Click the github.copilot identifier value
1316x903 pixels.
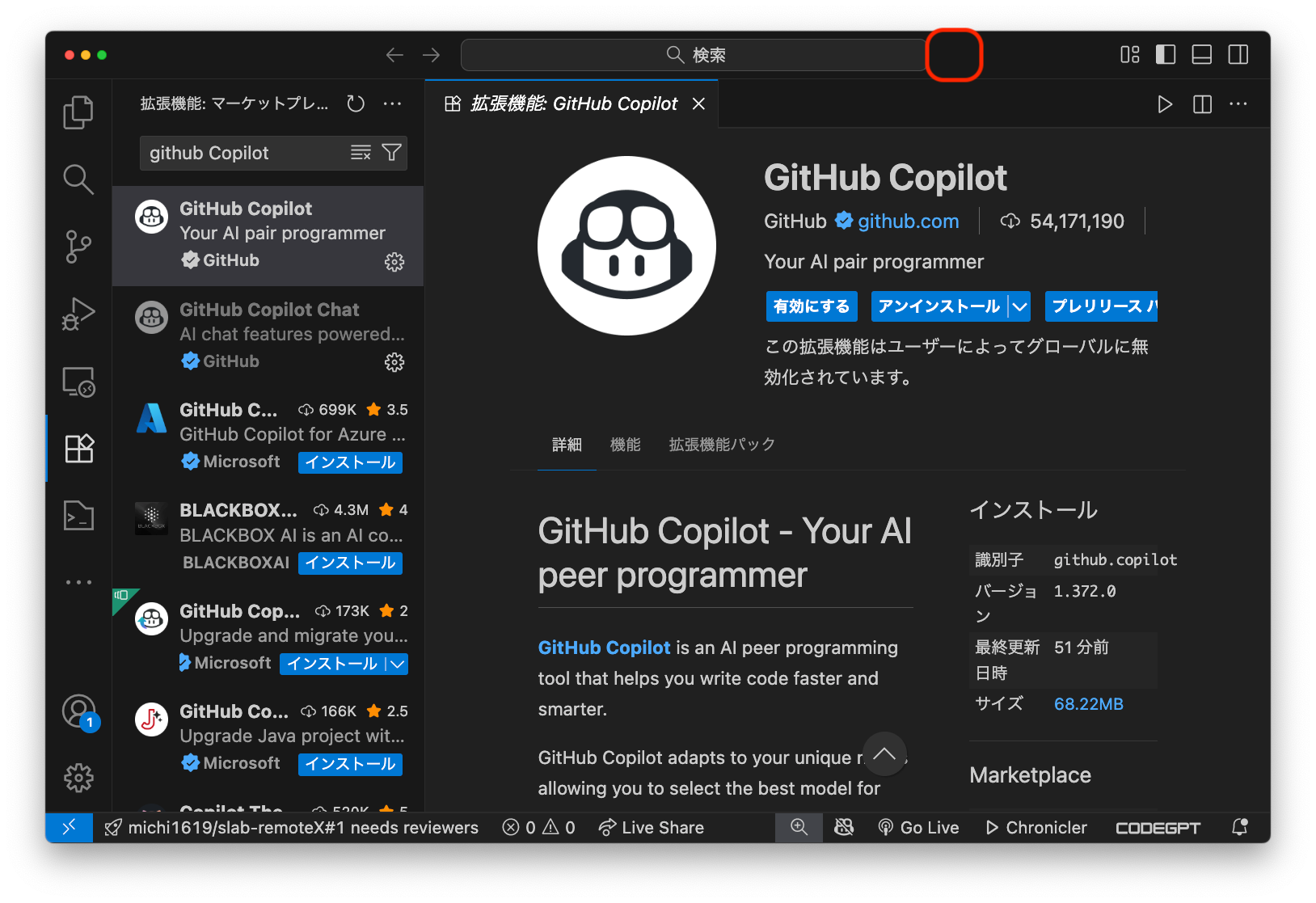(1116, 559)
